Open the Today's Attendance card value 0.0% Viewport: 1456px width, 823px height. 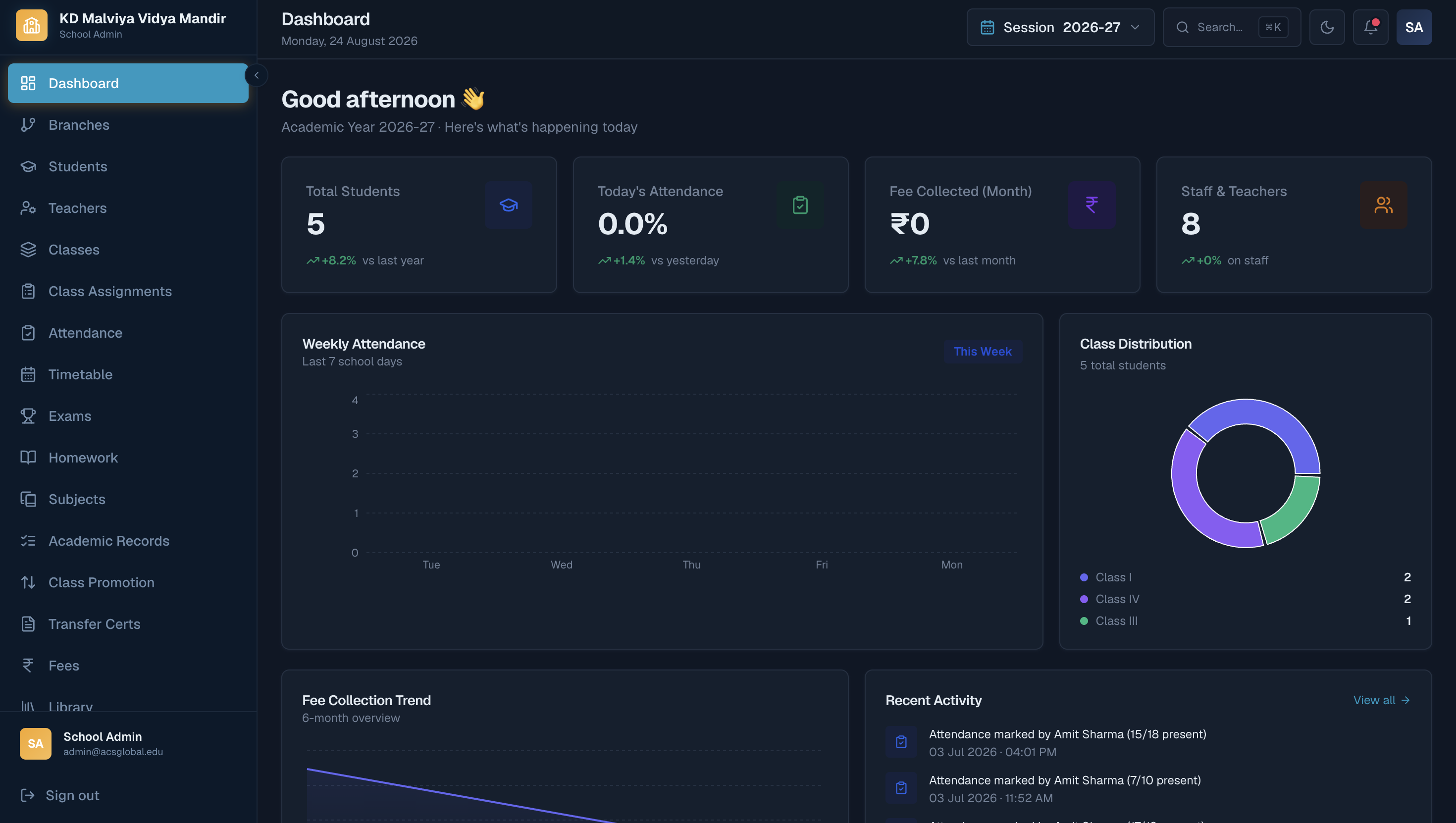(x=633, y=224)
